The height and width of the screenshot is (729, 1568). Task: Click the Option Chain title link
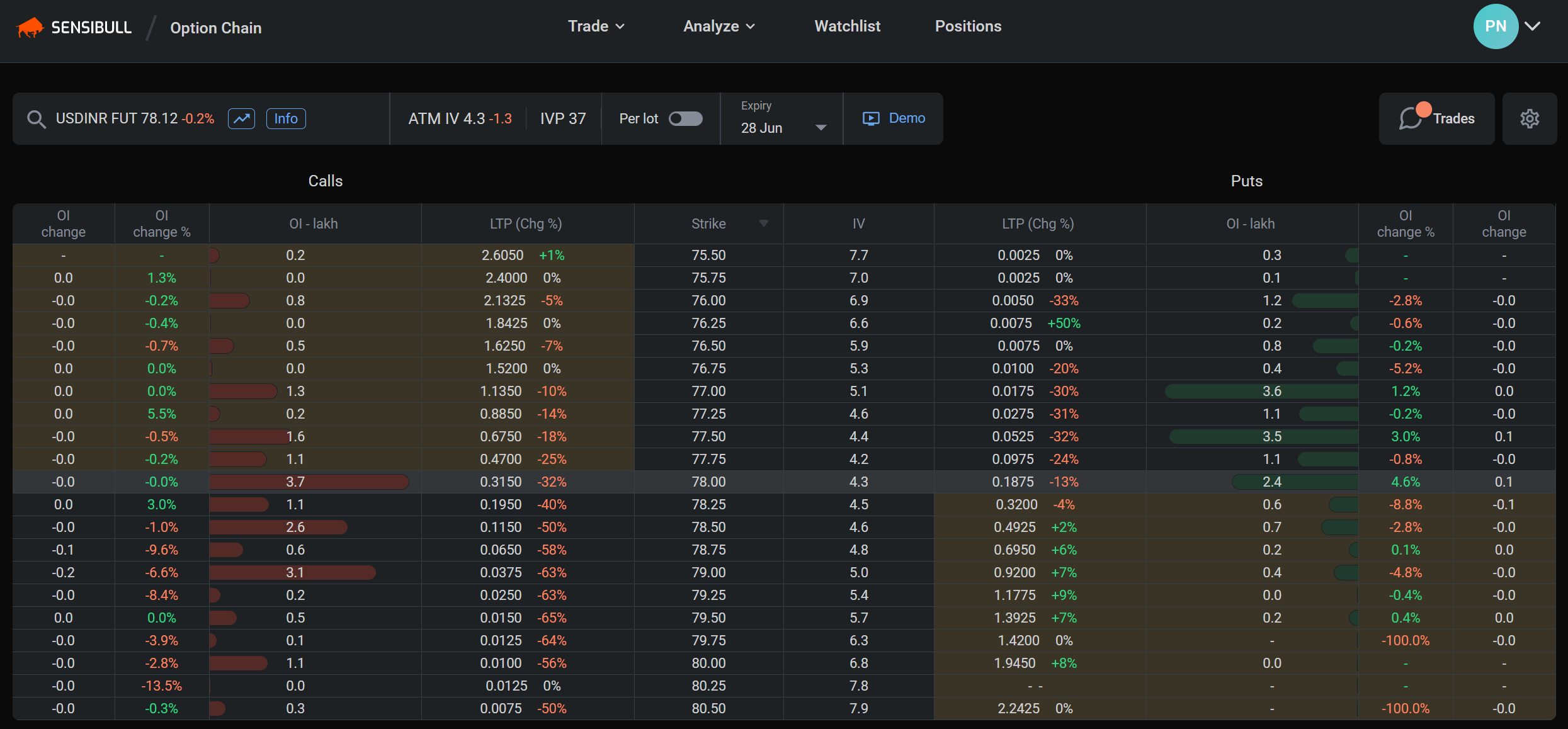click(x=215, y=28)
